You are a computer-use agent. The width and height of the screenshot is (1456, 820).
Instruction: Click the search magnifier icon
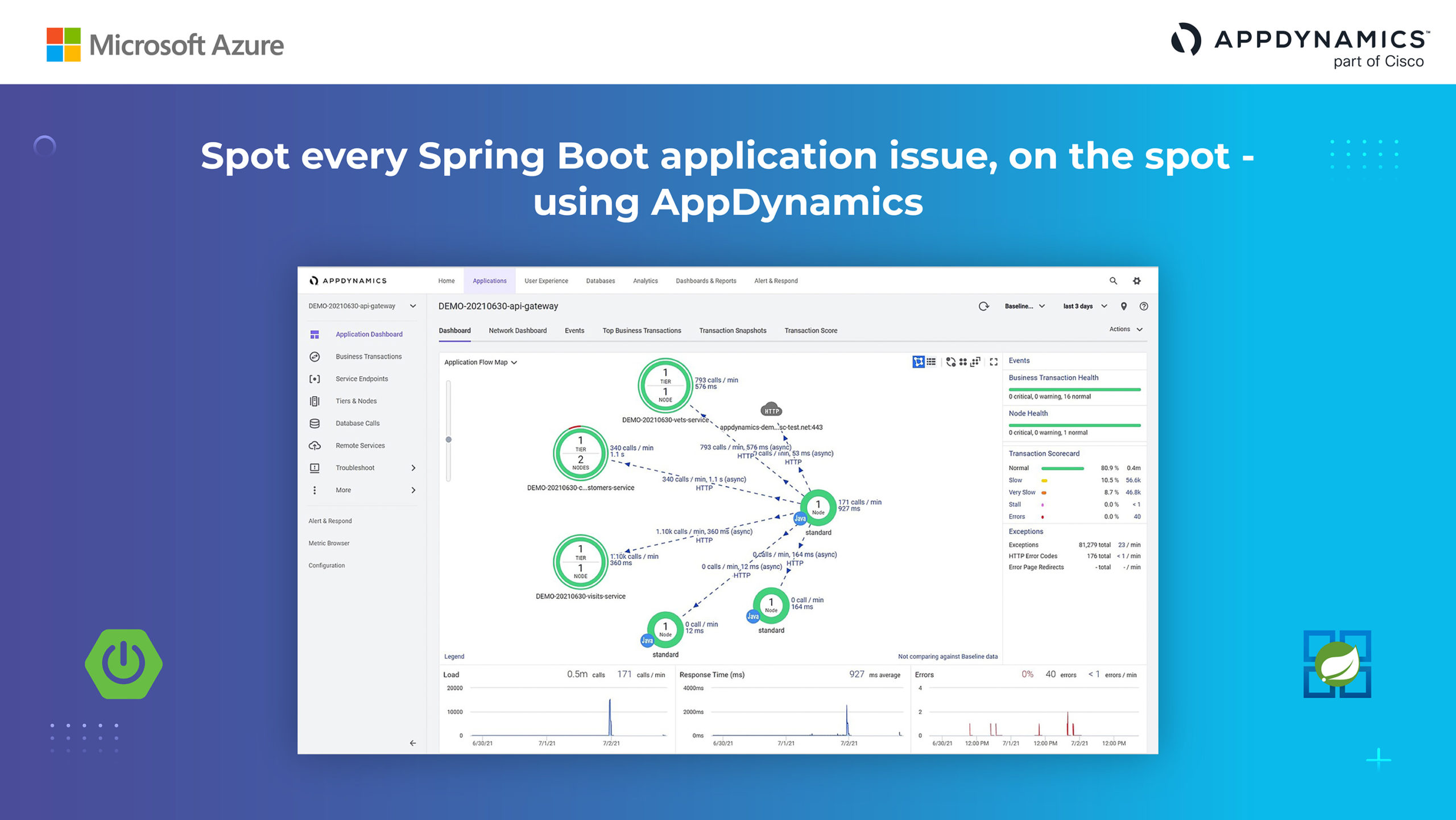(x=1113, y=281)
